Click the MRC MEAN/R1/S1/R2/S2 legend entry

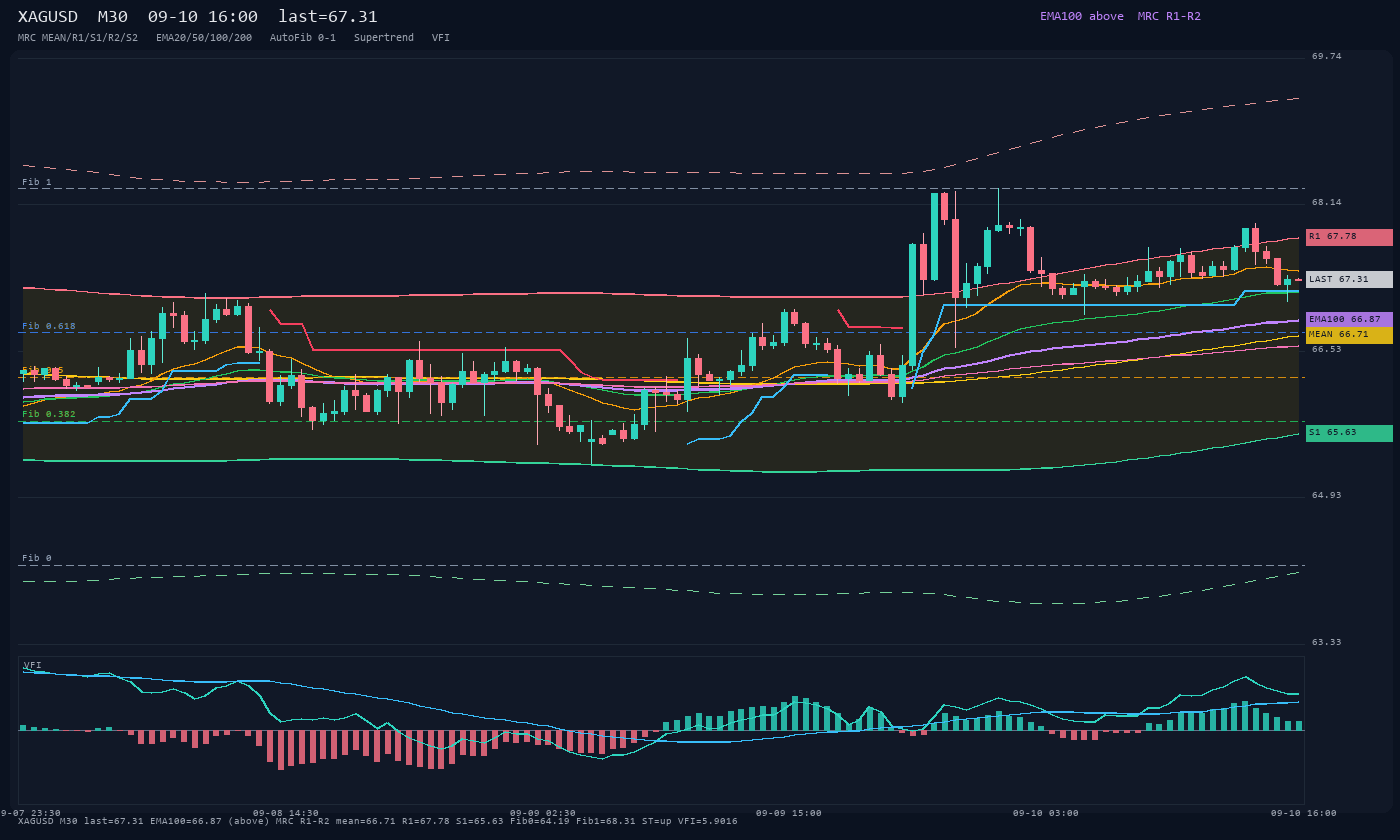(78, 38)
